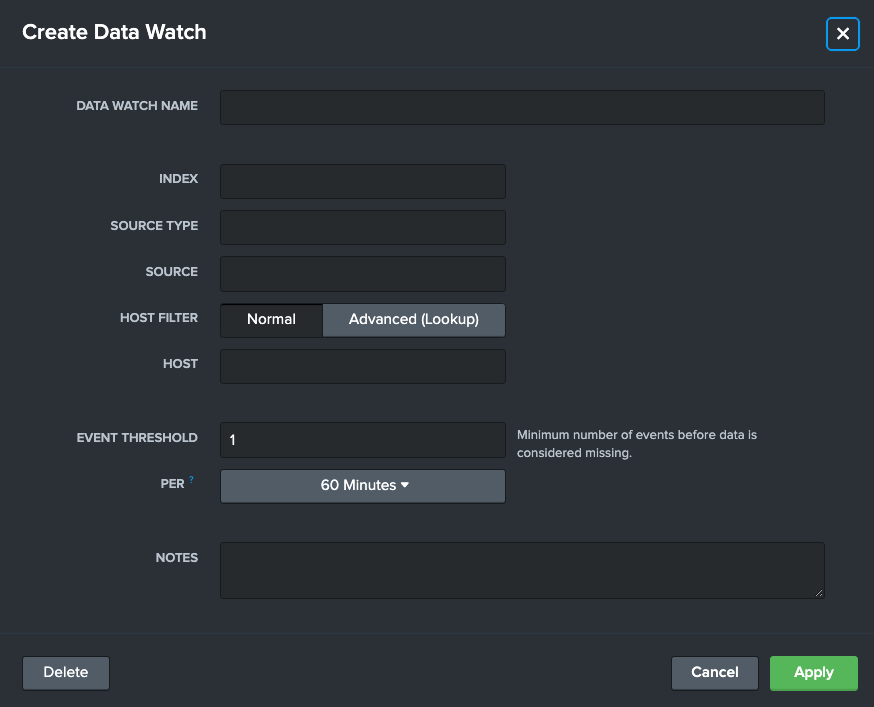Click the Create Data Watch title

114,32
